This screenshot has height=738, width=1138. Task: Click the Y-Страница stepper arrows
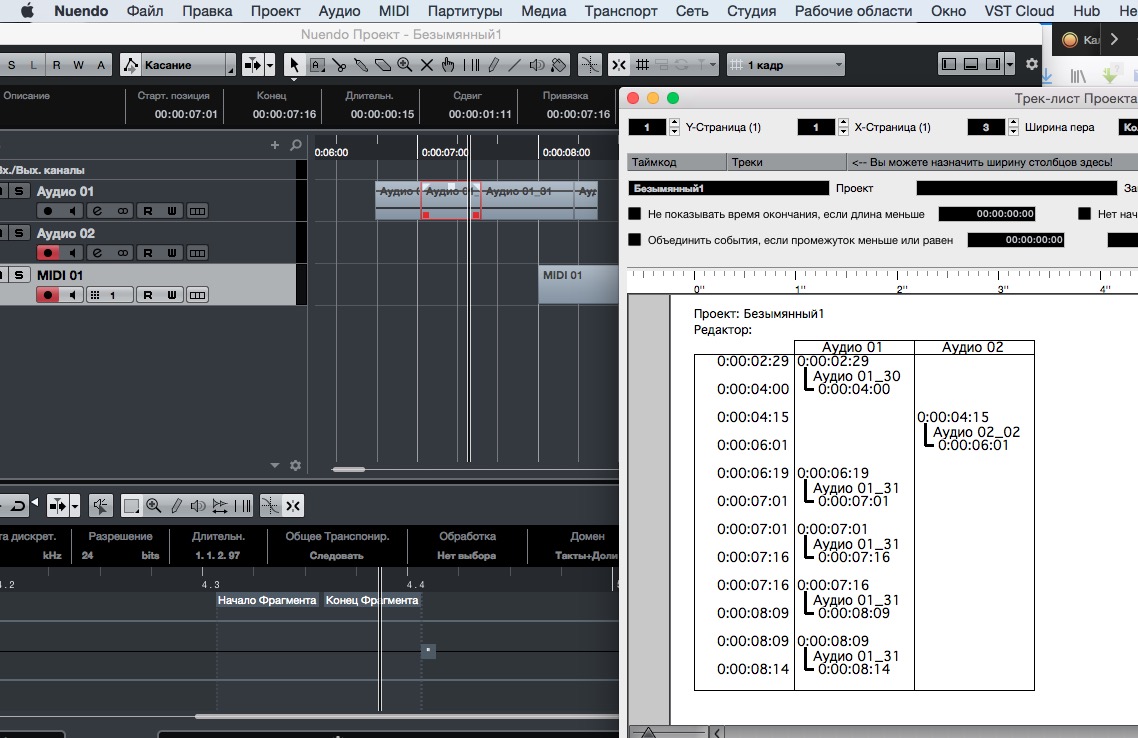coord(674,127)
